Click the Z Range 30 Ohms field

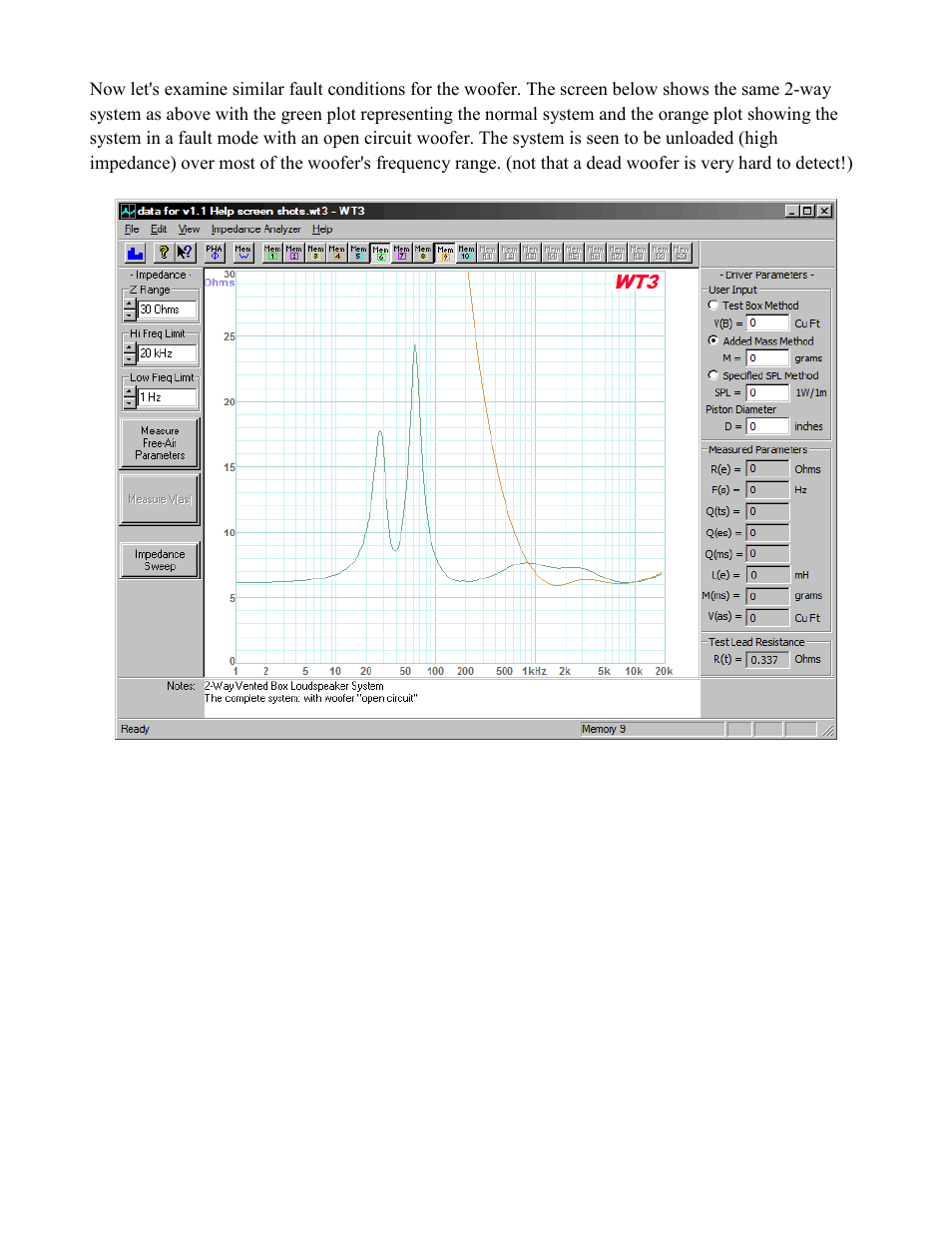tap(168, 309)
